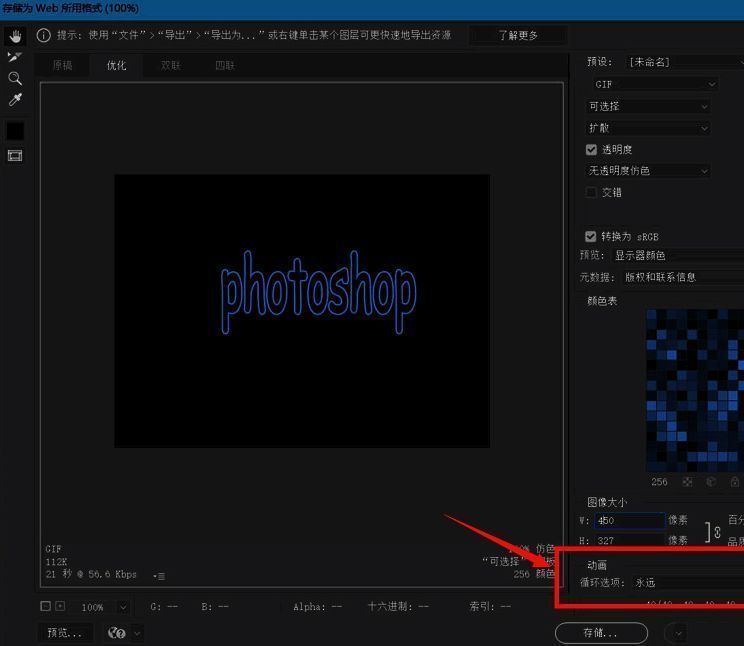The height and width of the screenshot is (646, 744).
Task: Click the 了解更多 button
Action: 518,36
